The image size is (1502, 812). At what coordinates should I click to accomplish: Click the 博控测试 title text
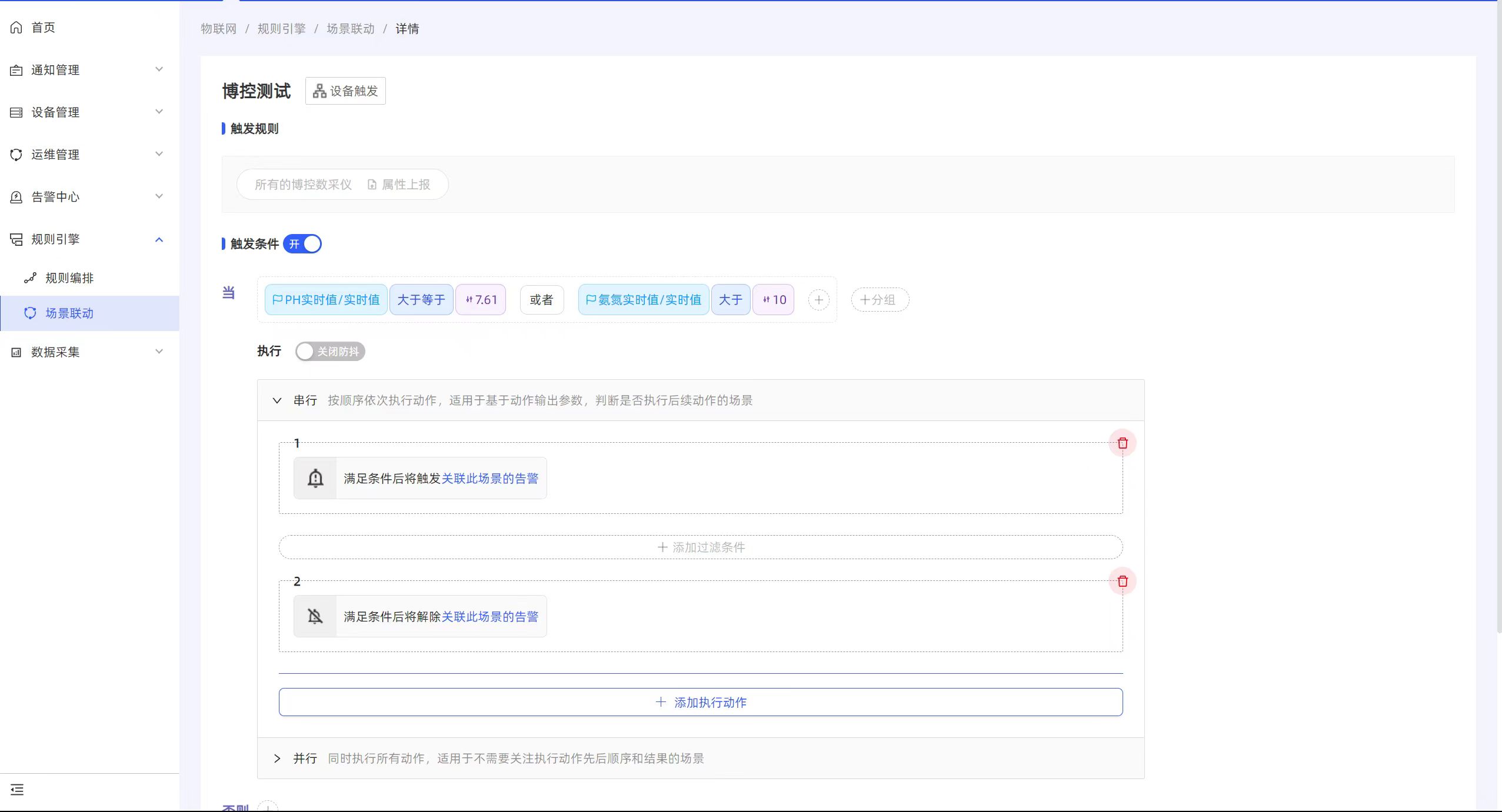(257, 91)
